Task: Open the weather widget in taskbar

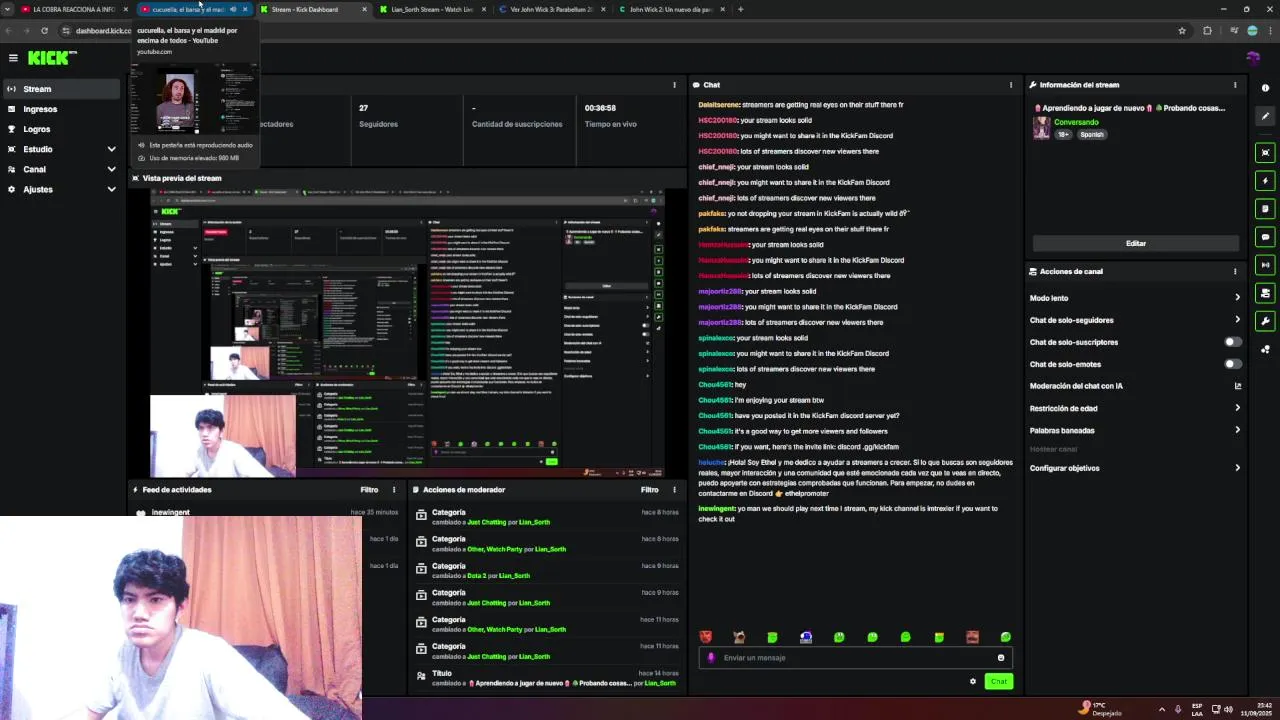Action: click(1100, 709)
